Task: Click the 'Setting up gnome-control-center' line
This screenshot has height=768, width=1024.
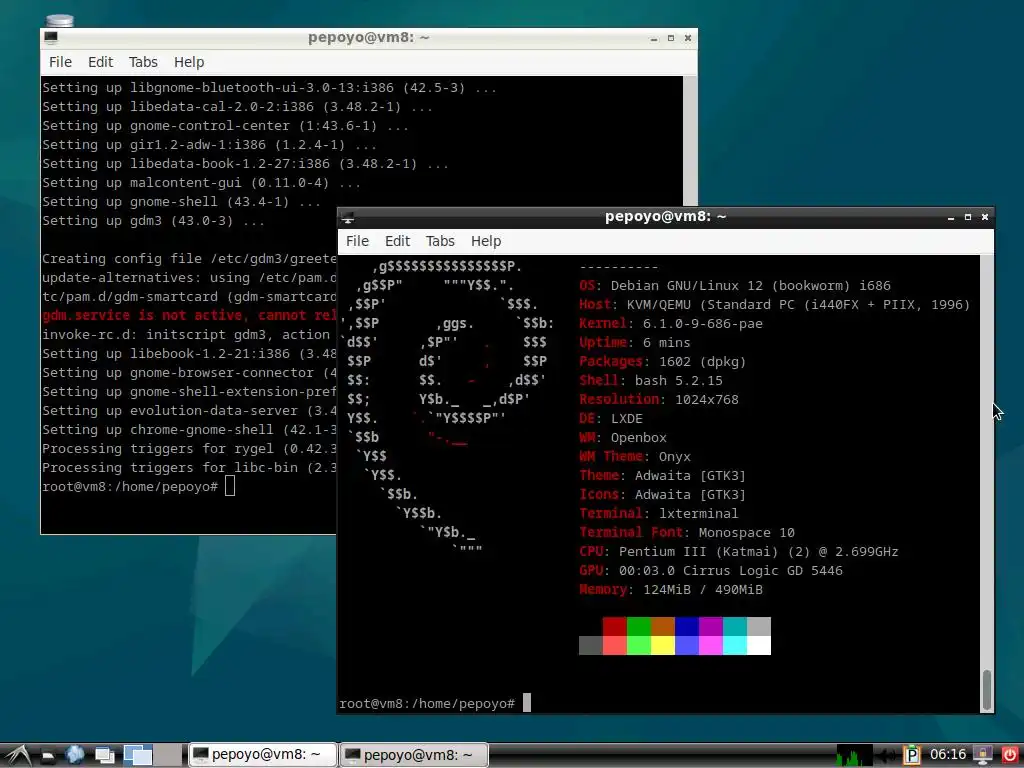Action: click(x=226, y=126)
